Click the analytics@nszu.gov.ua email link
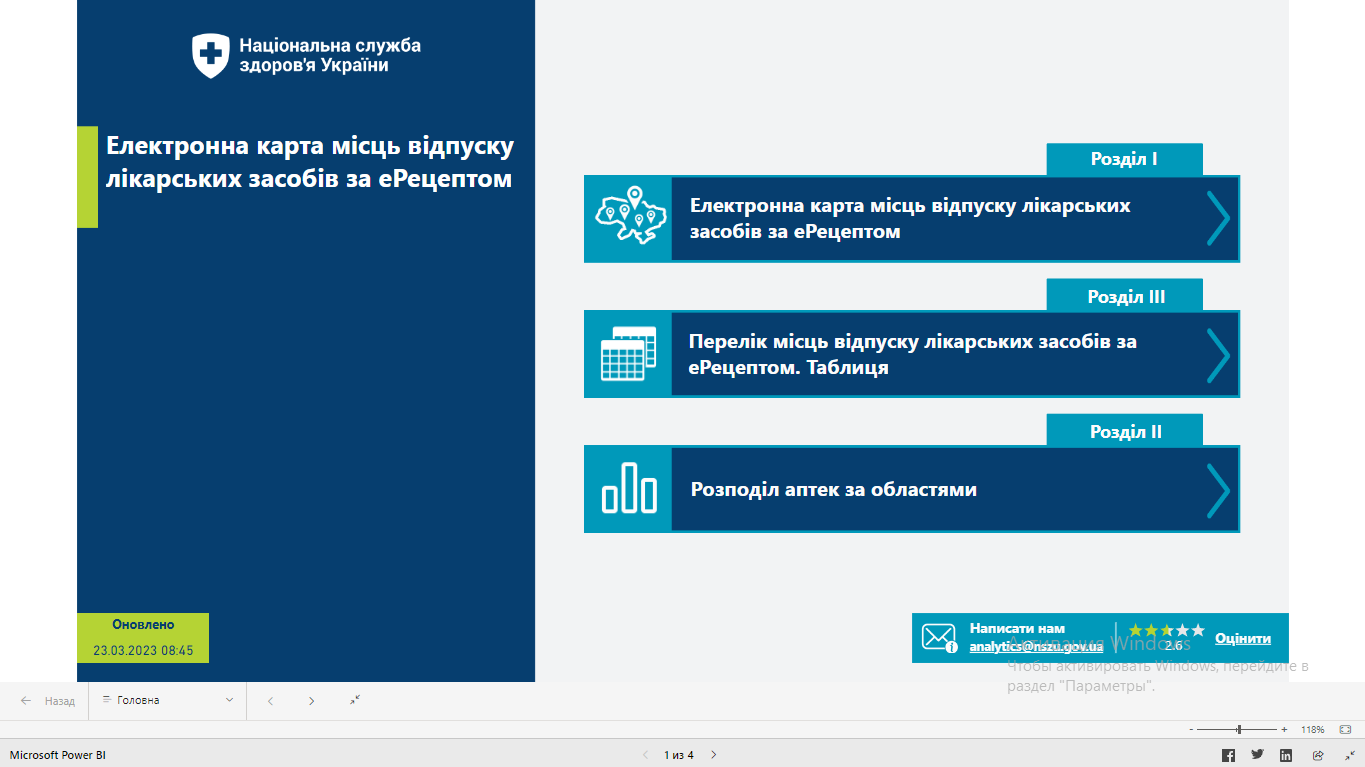 point(1036,647)
